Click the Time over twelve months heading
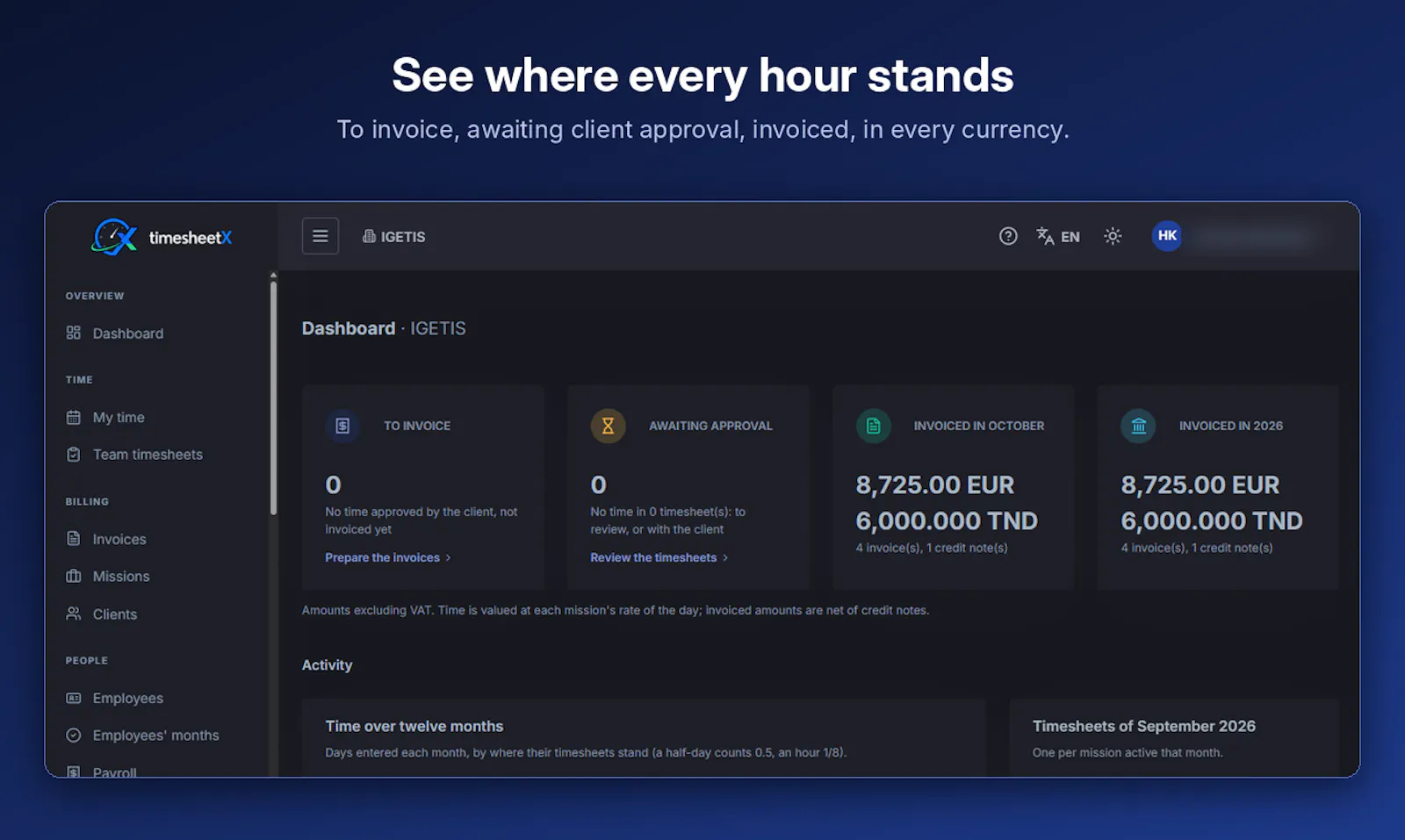 point(414,726)
